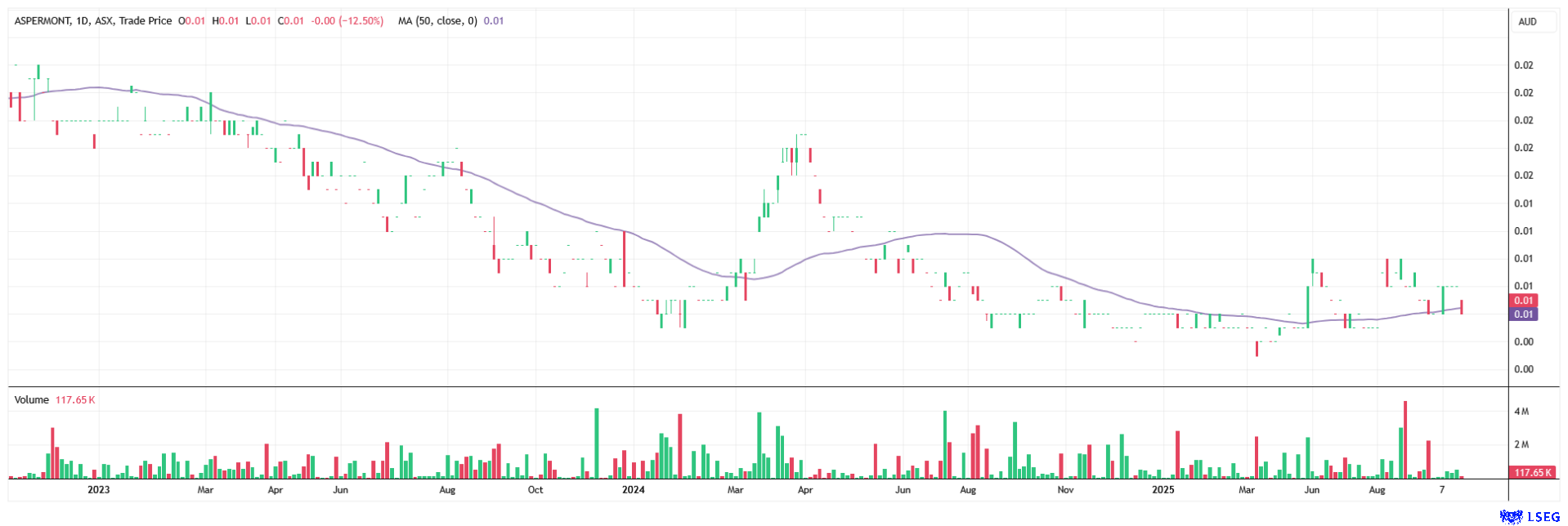Viewport: 1568px width, 526px height.
Task: Click the LSEG logo in the corner
Action: tap(1530, 516)
